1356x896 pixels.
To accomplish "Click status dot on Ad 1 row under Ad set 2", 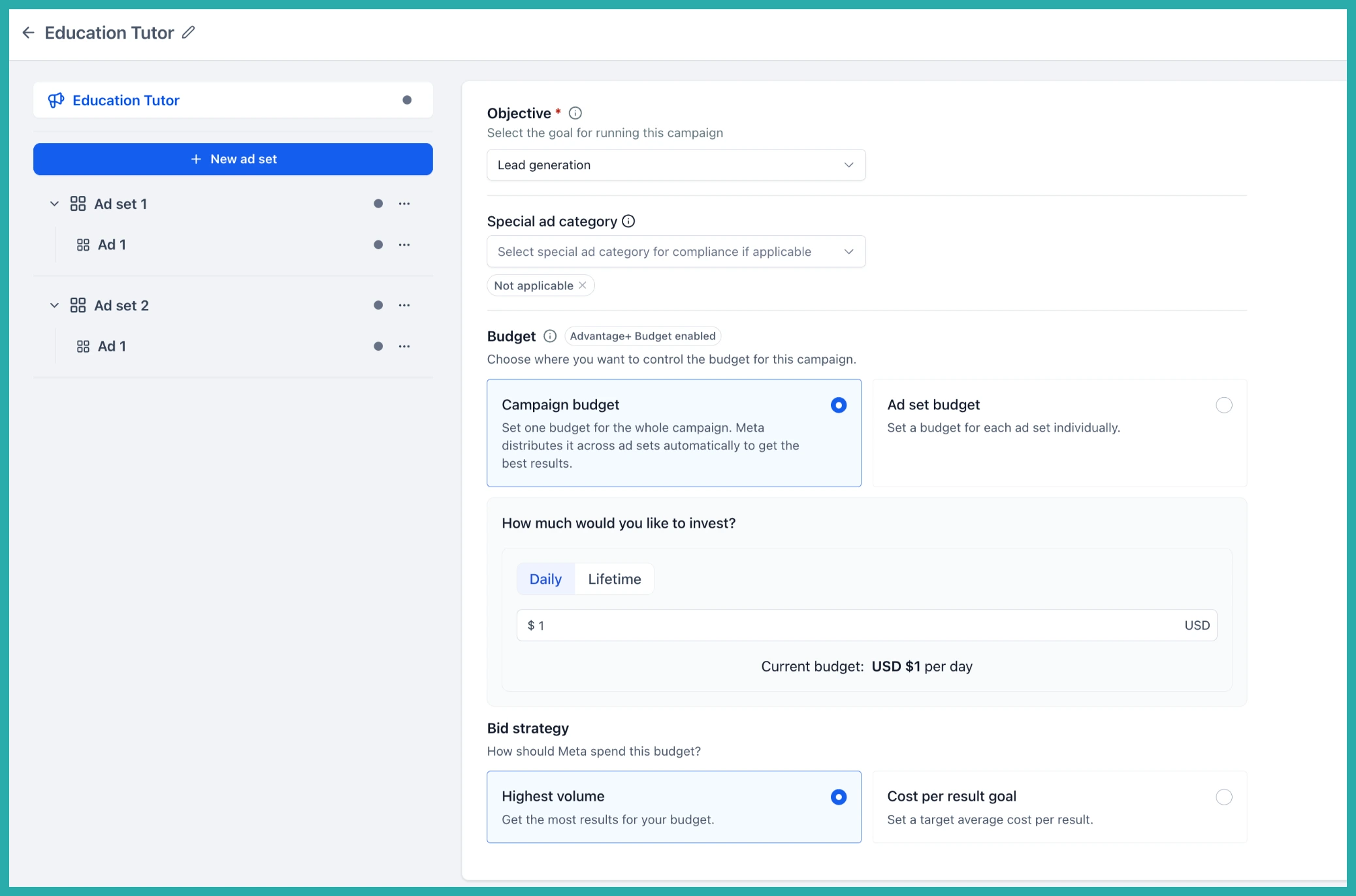I will [x=378, y=346].
